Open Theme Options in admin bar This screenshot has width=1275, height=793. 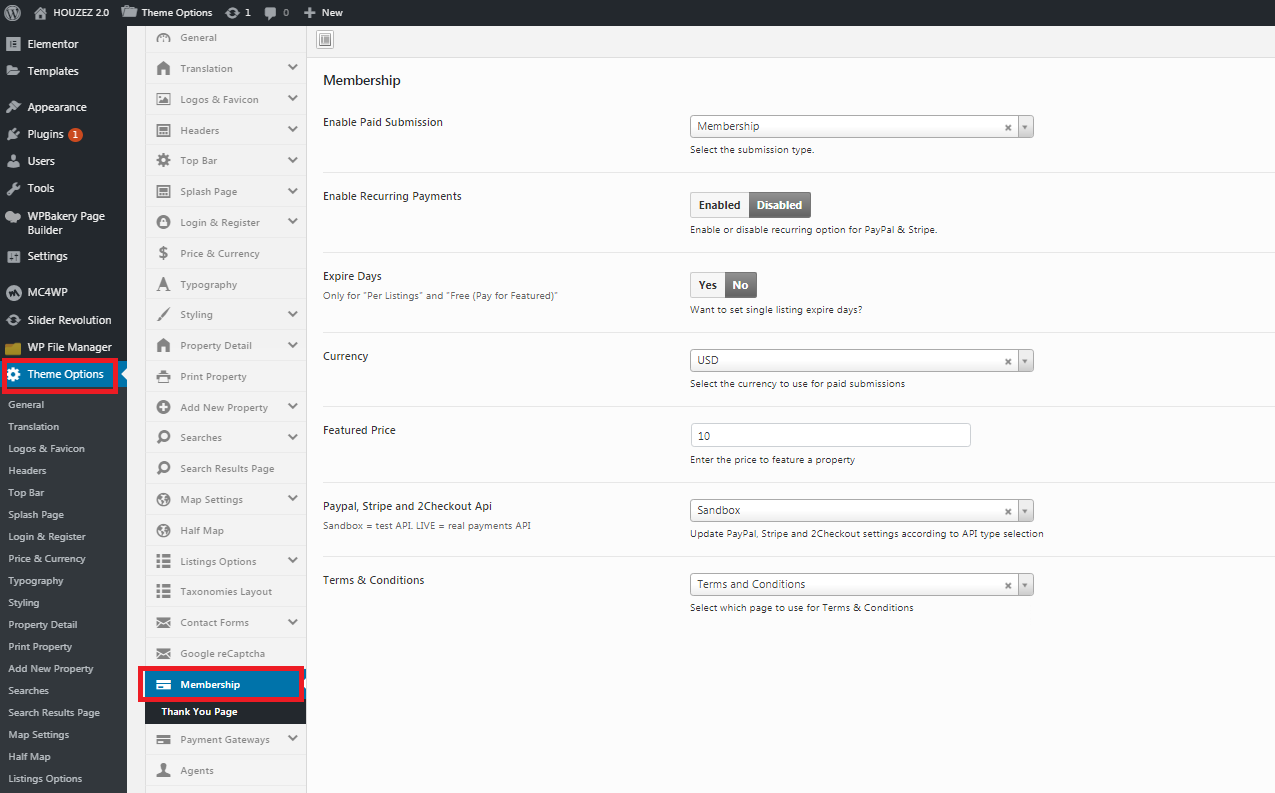(x=167, y=12)
